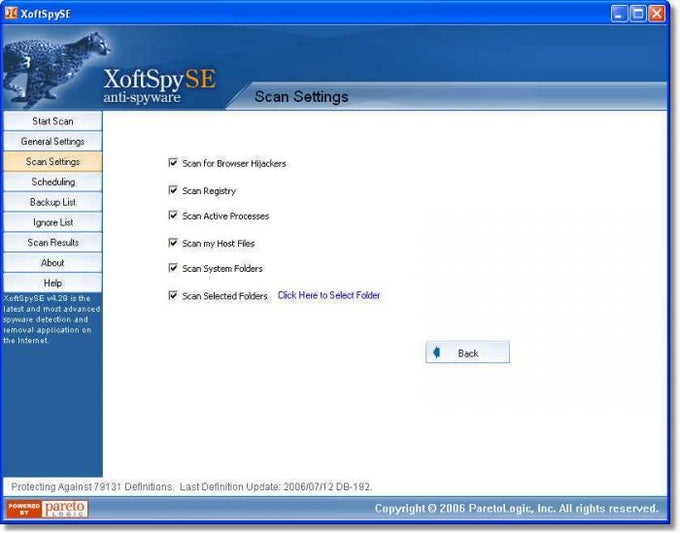Screen dimensions: 680x534
Task: Open the Ignore List
Action: [53, 223]
